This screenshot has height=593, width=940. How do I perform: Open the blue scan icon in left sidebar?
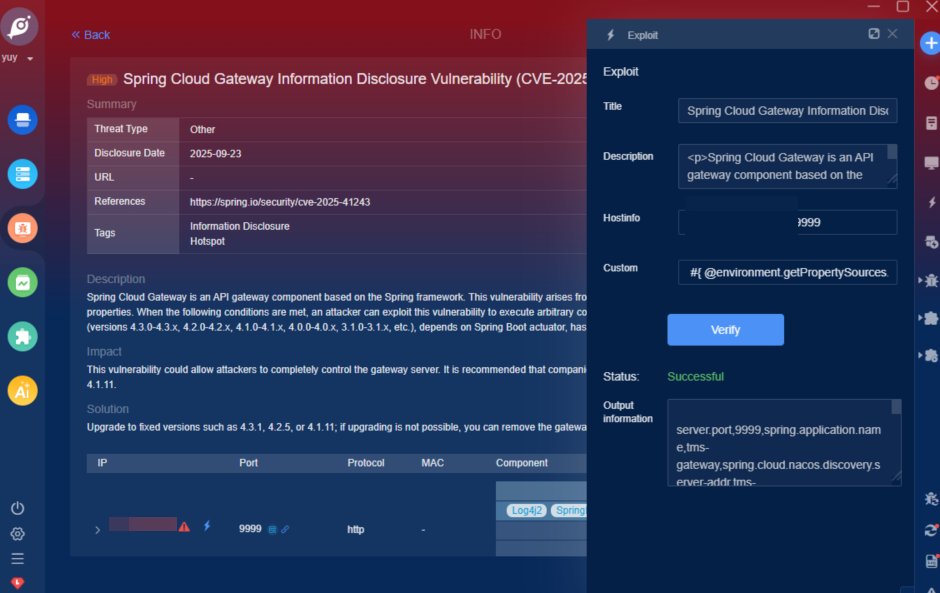[x=23, y=120]
